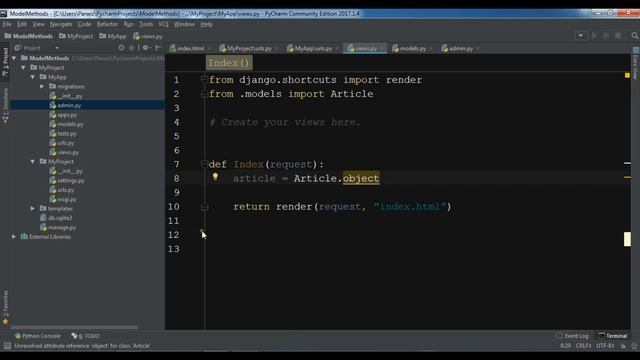The width and height of the screenshot is (640, 360).
Task: Open Search Everywhere magnifier icon
Action: pyautogui.click(x=635, y=36)
